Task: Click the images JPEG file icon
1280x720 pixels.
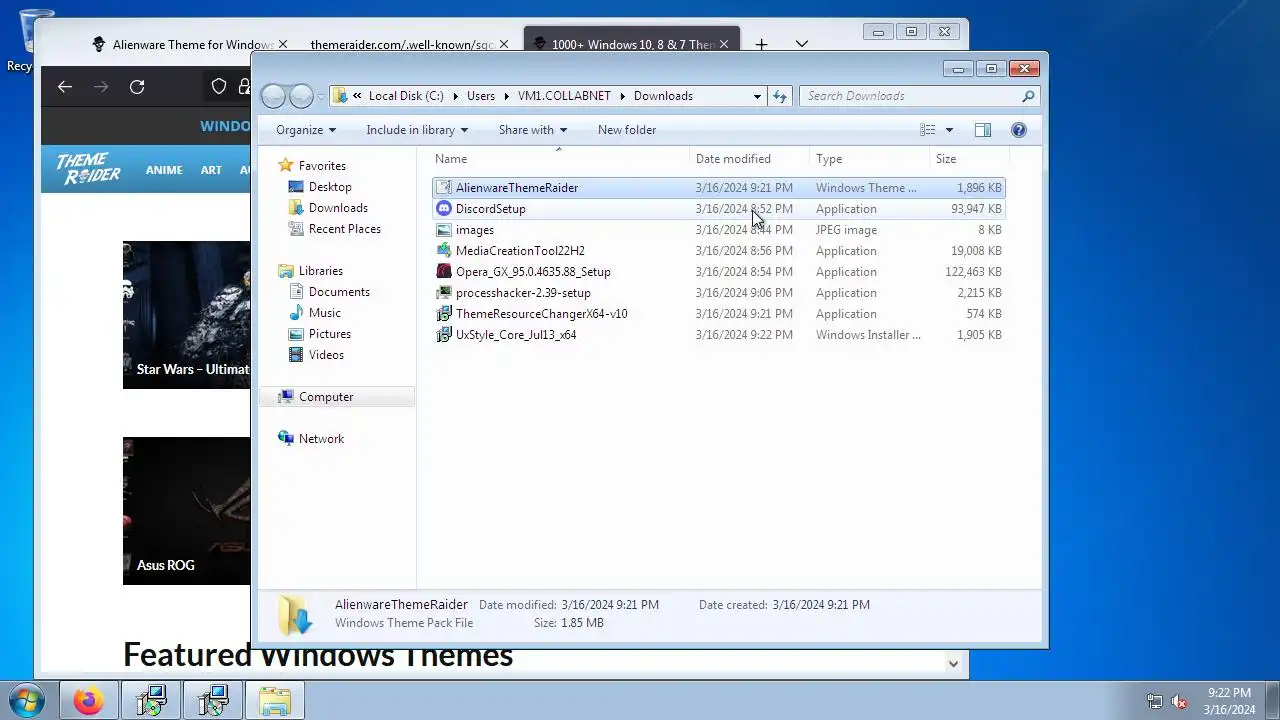Action: (444, 230)
